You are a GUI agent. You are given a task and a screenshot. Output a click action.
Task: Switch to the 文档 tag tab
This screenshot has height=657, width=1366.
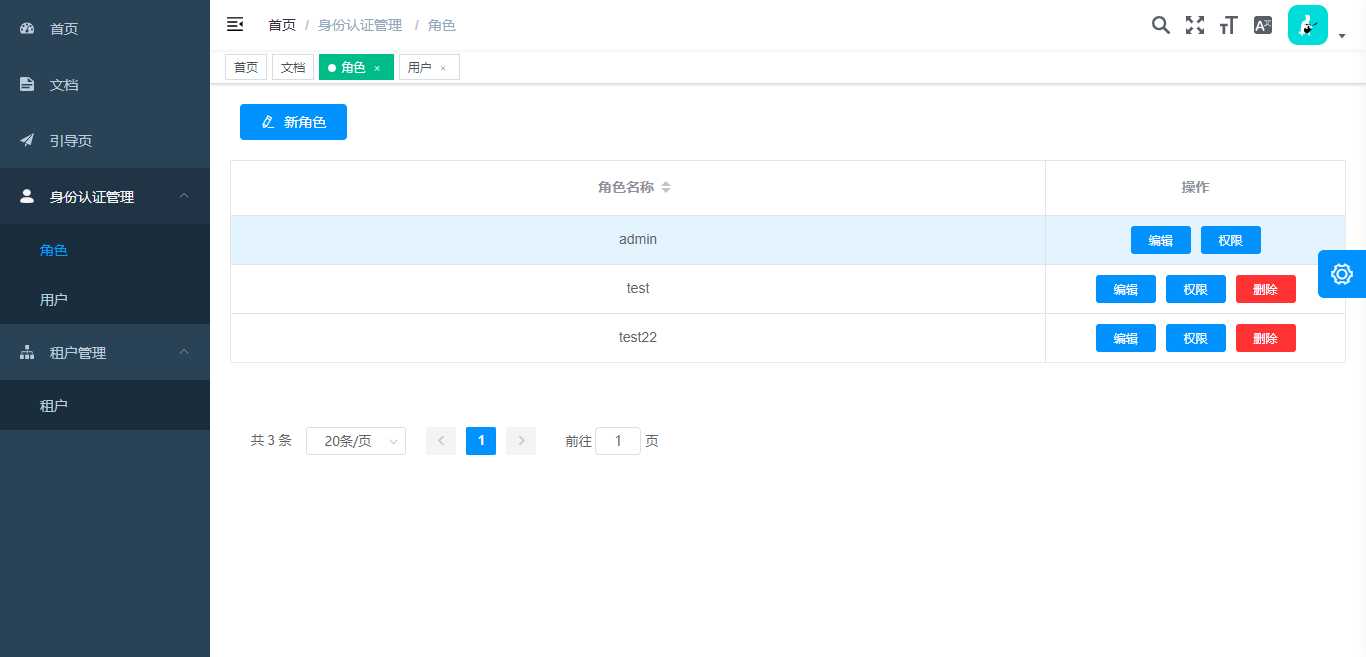(x=293, y=67)
